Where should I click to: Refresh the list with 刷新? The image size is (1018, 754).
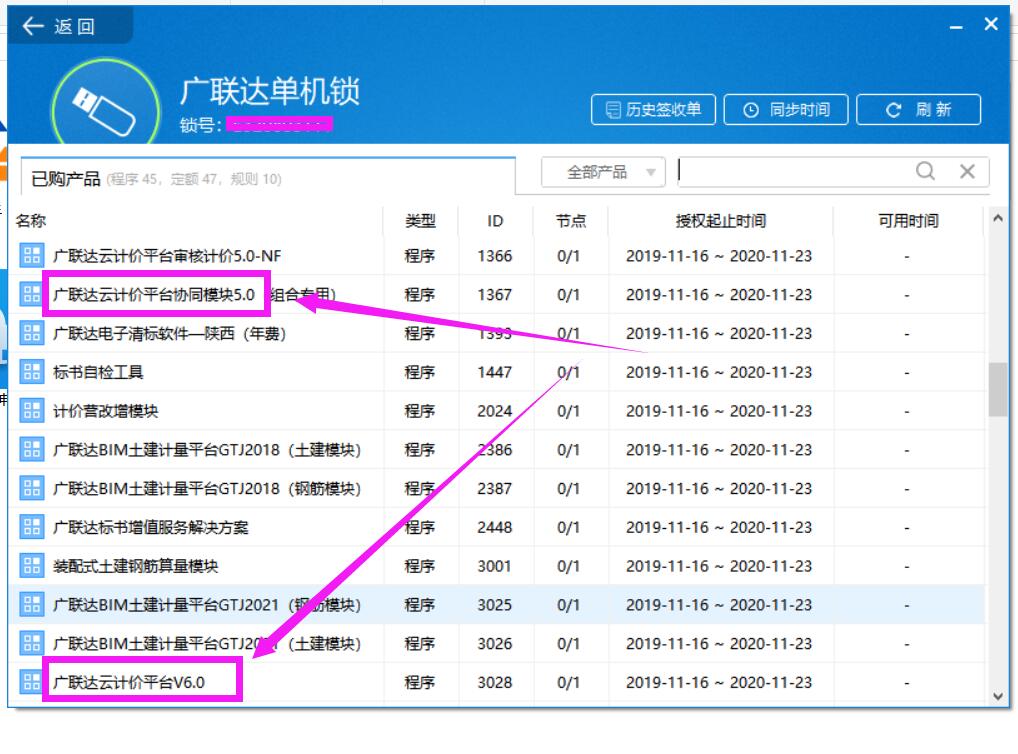pyautogui.click(x=918, y=109)
